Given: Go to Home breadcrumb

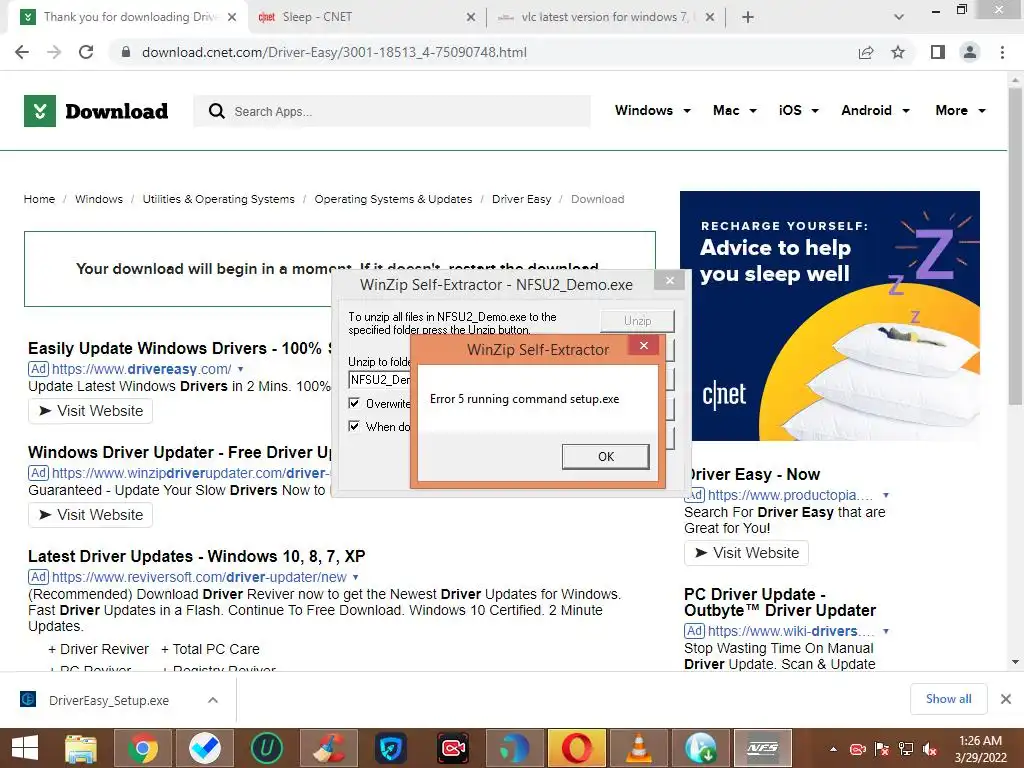Looking at the screenshot, I should click(39, 199).
